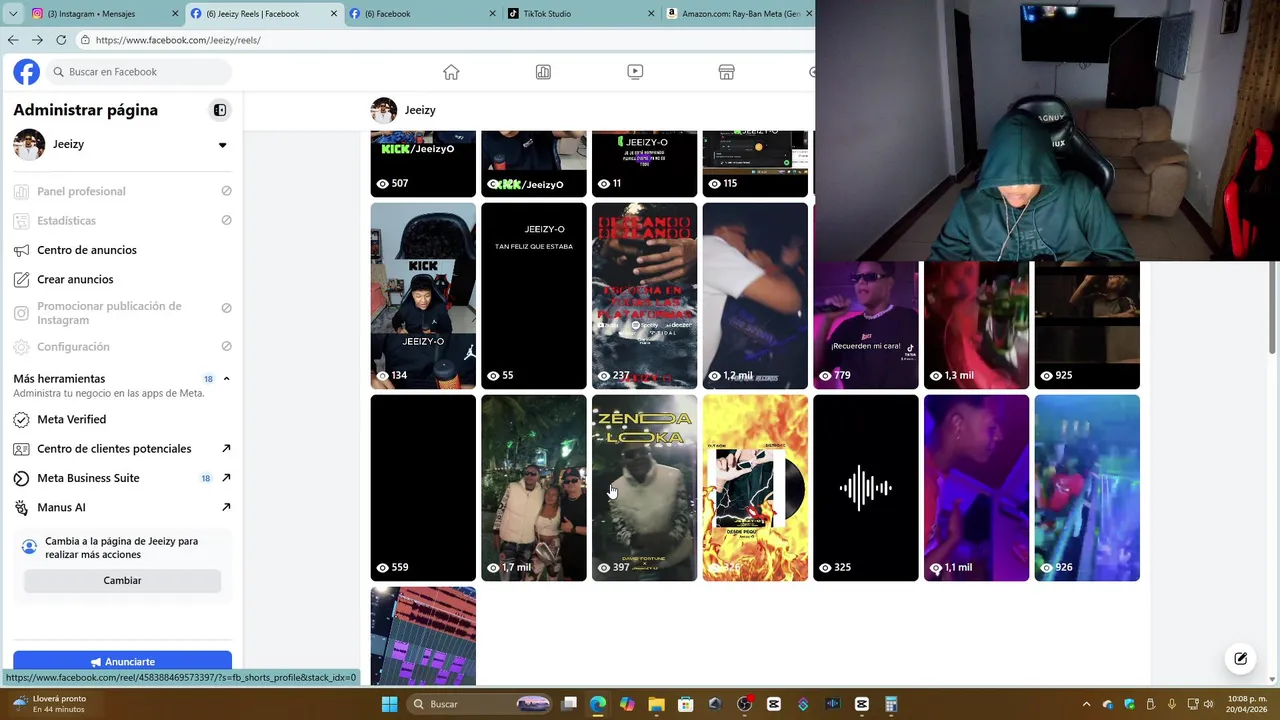Click the Buscar en Facebook search field
Screen dimensions: 1280x720
click(x=138, y=72)
